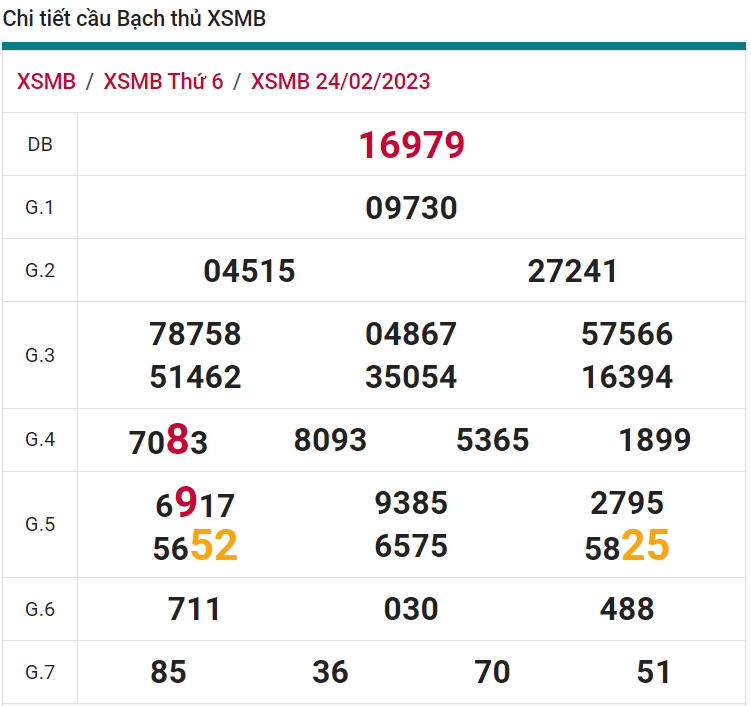Click the G.5 number 5825 with orange highlight
The height and width of the screenshot is (706, 751).
coord(627,547)
